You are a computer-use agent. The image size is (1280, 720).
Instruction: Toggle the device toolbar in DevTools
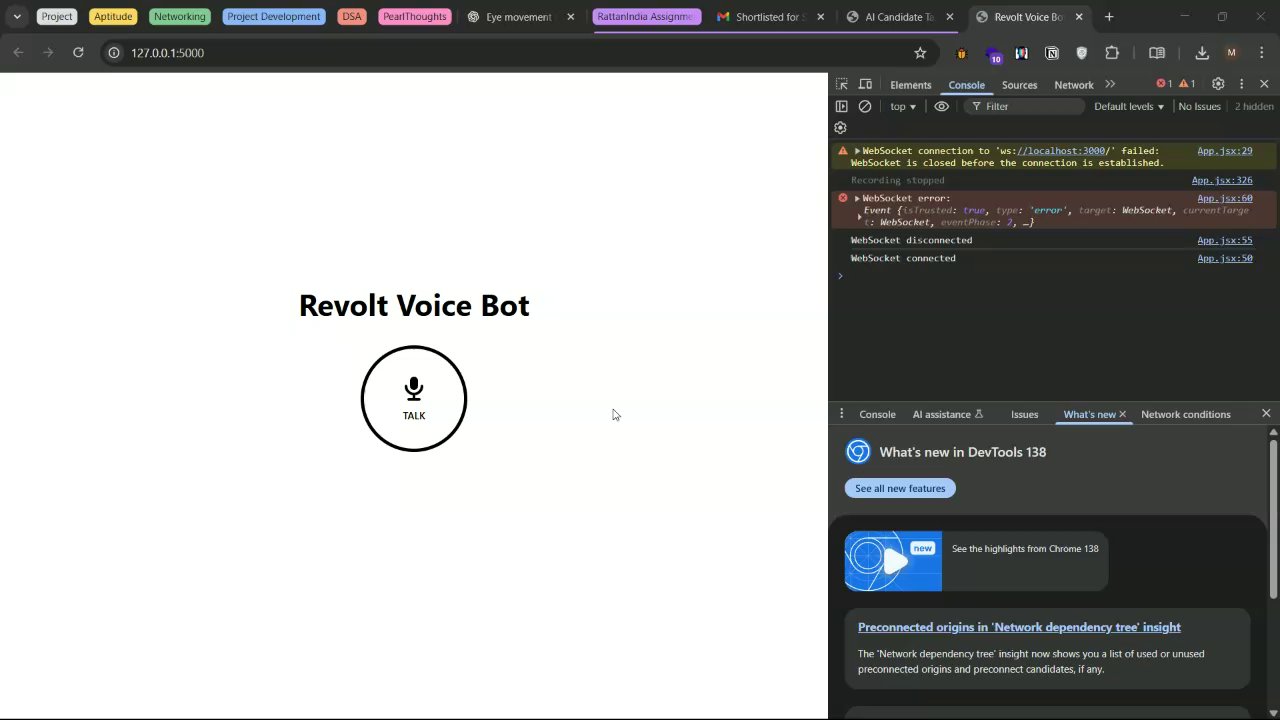pyautogui.click(x=866, y=84)
